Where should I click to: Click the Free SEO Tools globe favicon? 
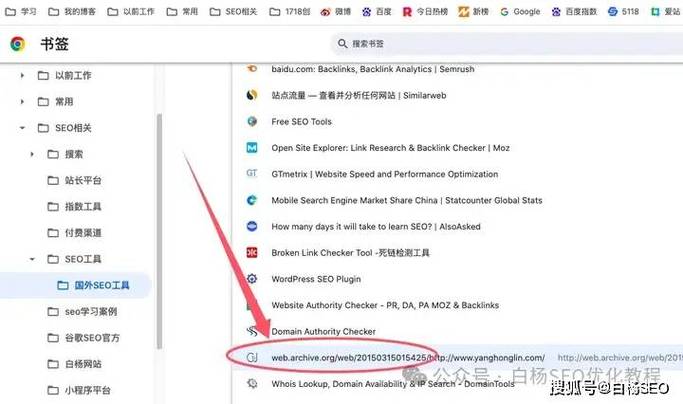coord(252,121)
